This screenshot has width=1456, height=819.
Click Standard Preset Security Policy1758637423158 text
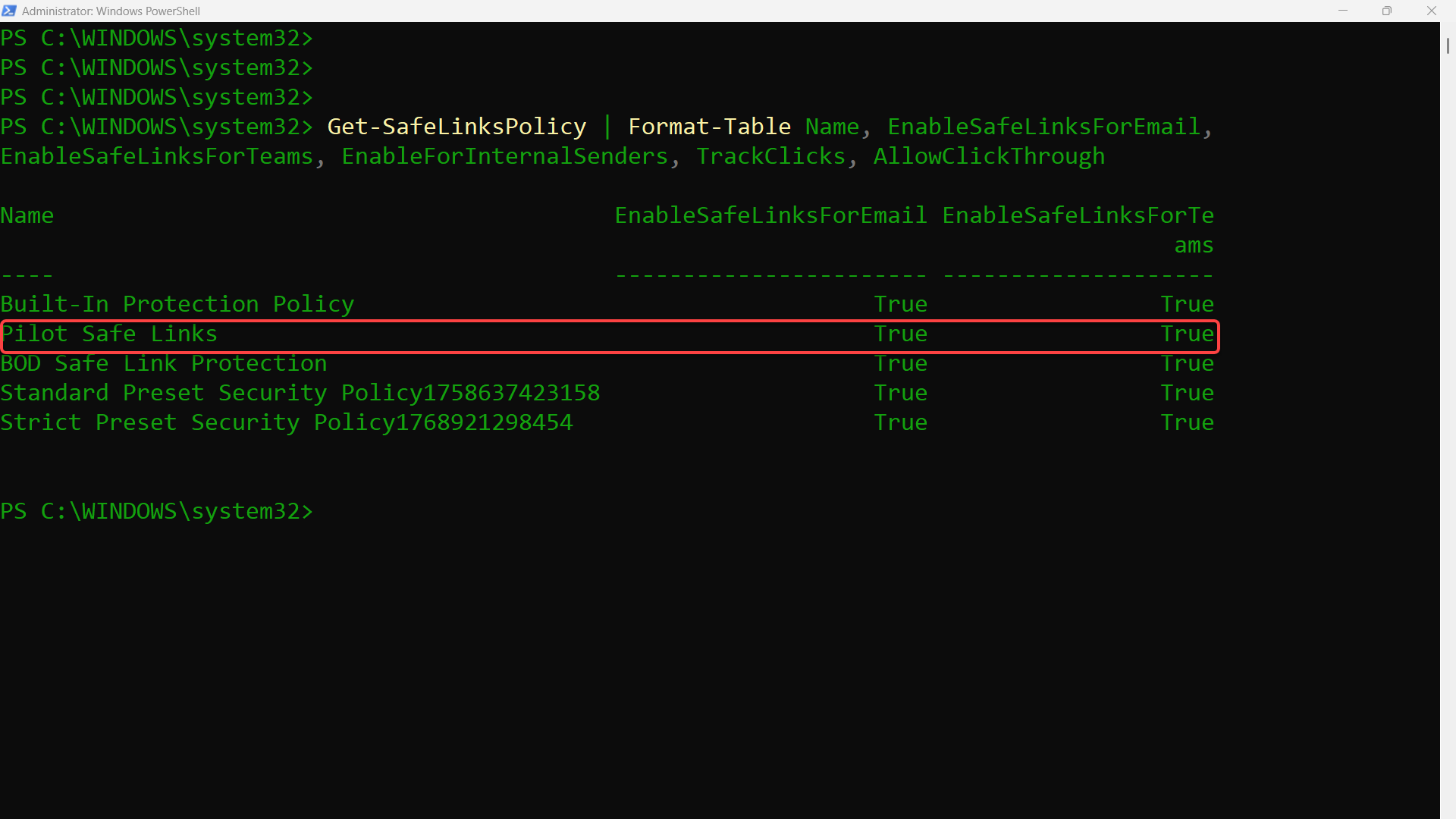tap(300, 393)
